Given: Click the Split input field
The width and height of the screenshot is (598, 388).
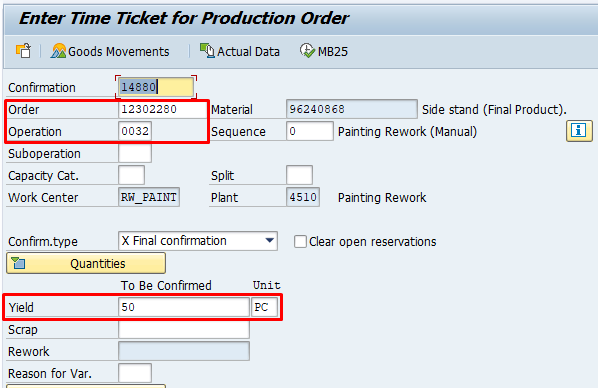Looking at the screenshot, I should (299, 175).
